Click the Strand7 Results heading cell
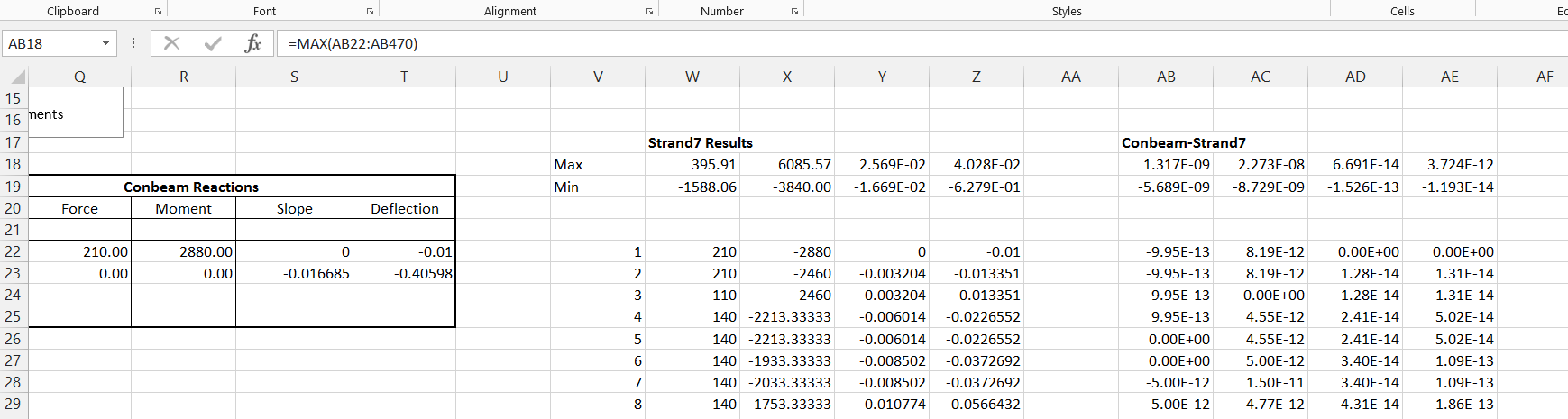Viewport: 1568px width, 419px height. coord(700,142)
